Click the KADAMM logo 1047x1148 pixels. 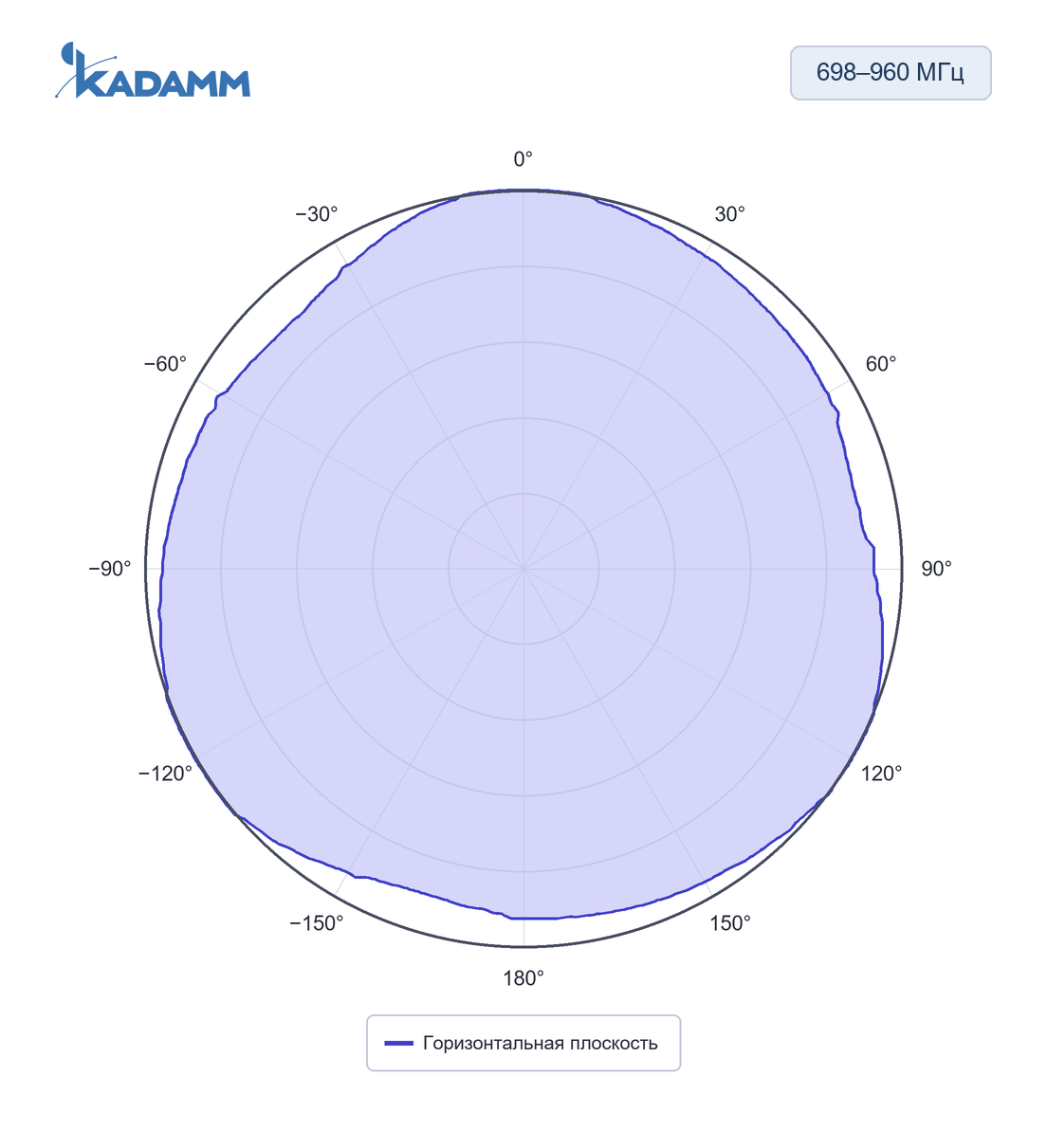tap(153, 70)
